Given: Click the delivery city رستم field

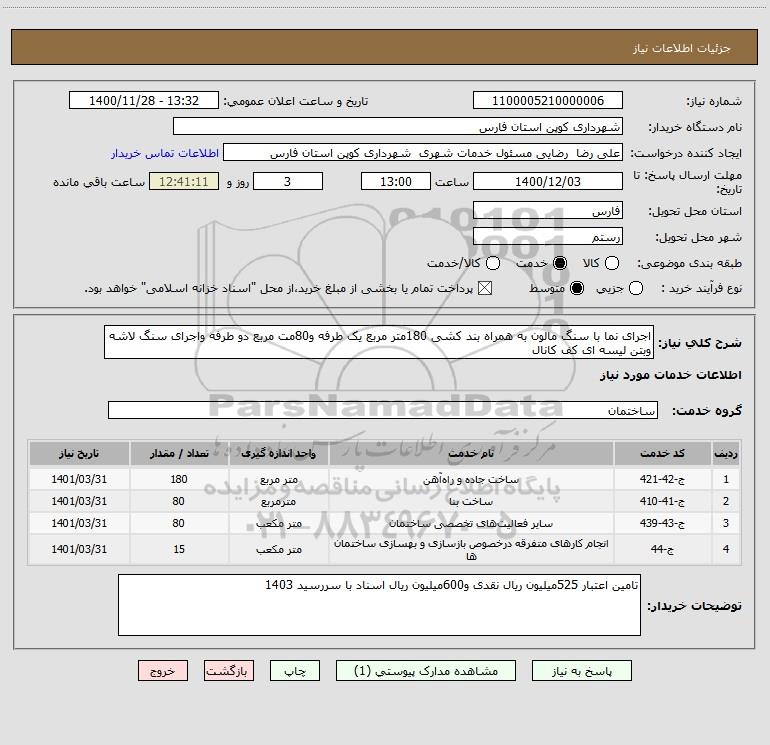Looking at the screenshot, I should point(548,237).
